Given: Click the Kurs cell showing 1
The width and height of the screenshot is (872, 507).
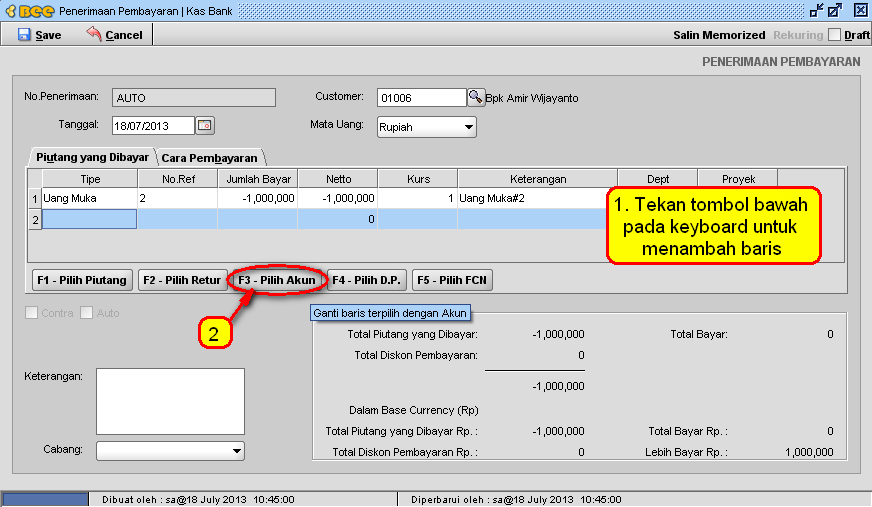Looking at the screenshot, I should (x=418, y=198).
